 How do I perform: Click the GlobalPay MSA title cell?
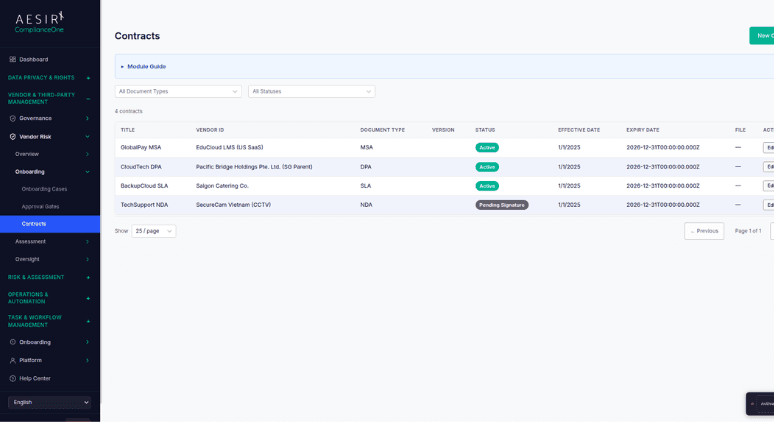(x=141, y=148)
